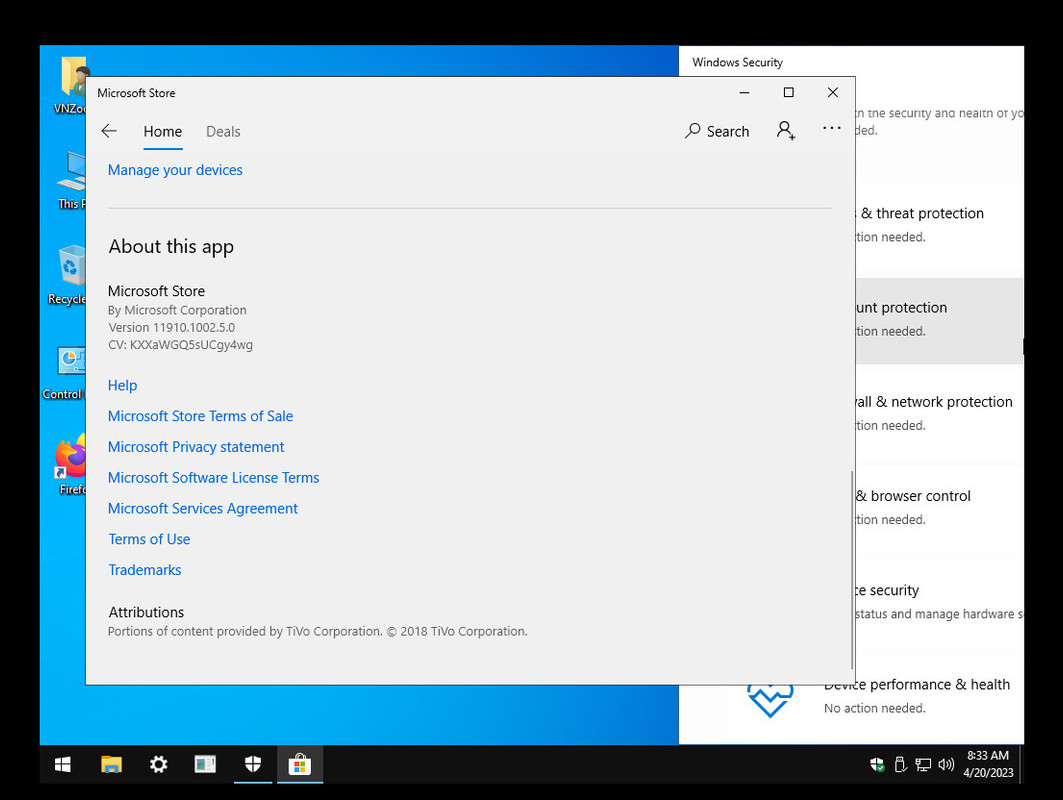This screenshot has height=800, width=1063.
Task: Open the taskbar clock showing 8:33 AM
Action: (x=988, y=764)
